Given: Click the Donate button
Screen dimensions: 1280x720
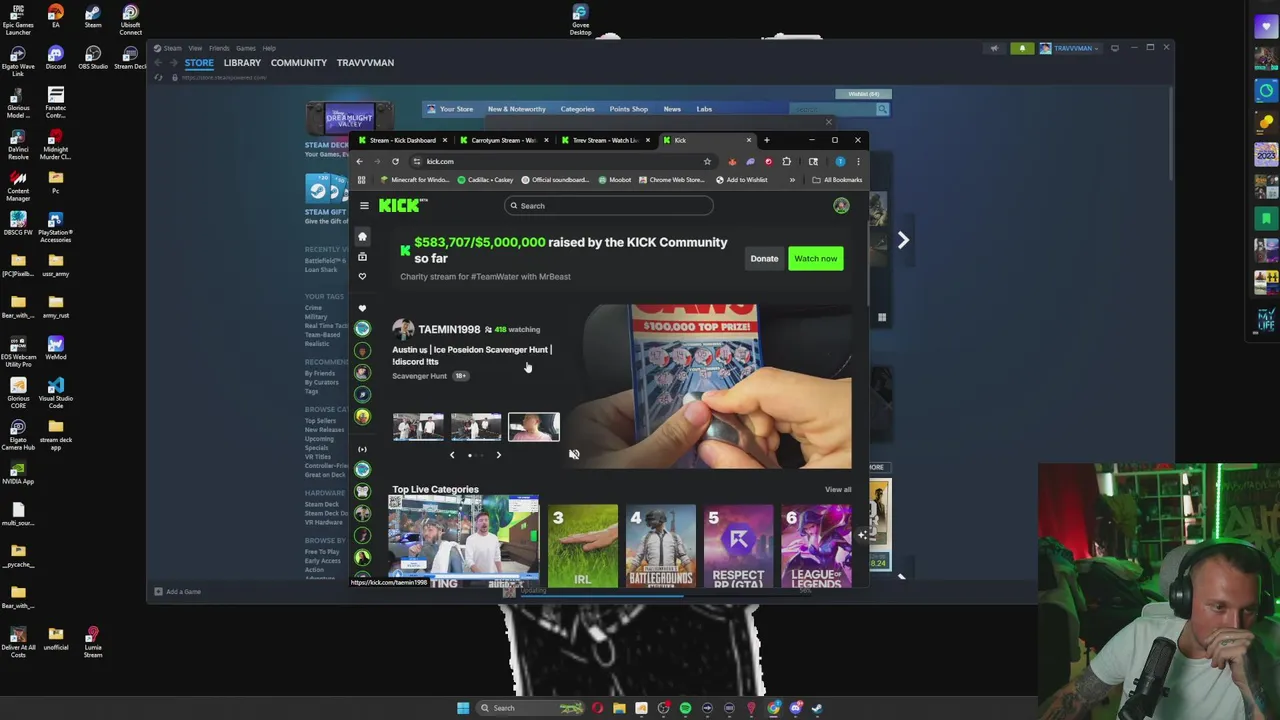Looking at the screenshot, I should 764,259.
